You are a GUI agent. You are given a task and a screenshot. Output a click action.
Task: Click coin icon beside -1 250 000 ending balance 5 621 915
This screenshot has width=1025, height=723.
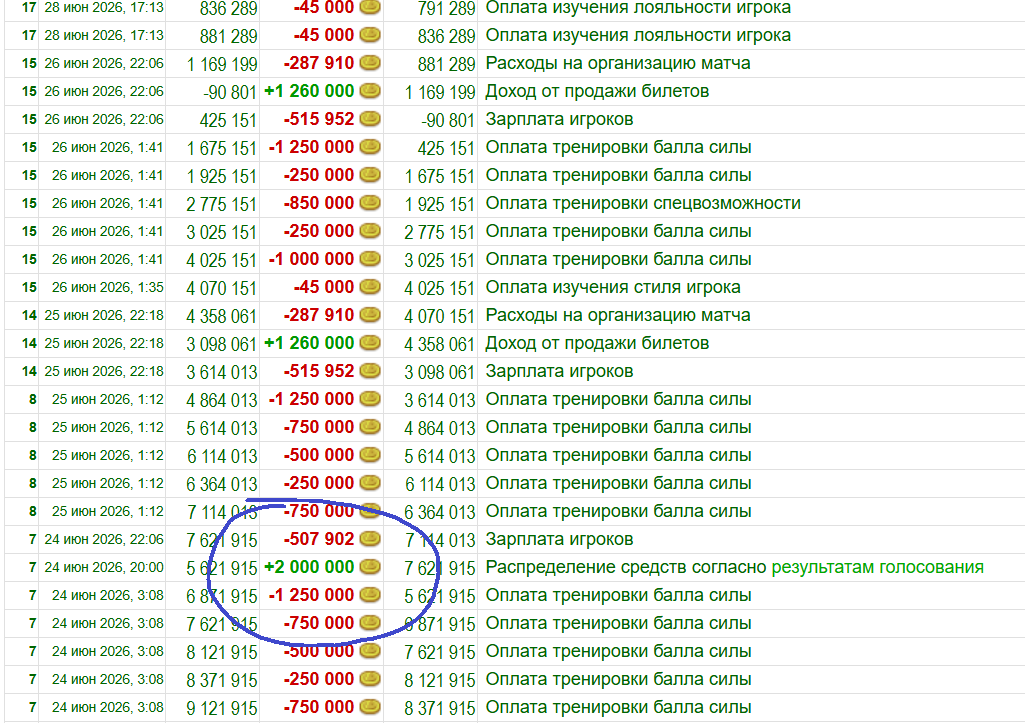[370, 595]
